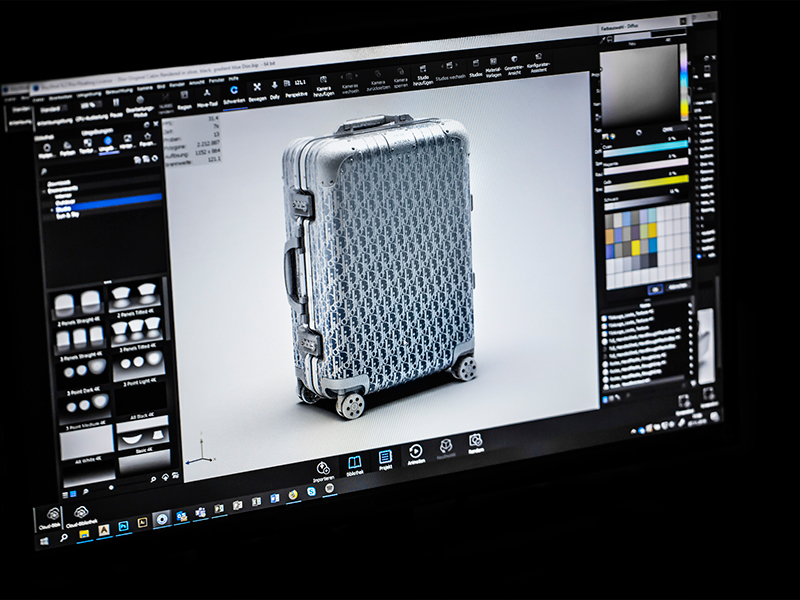800x600 pixels.
Task: Select the Outdoor folder in tree
Action: point(65,202)
